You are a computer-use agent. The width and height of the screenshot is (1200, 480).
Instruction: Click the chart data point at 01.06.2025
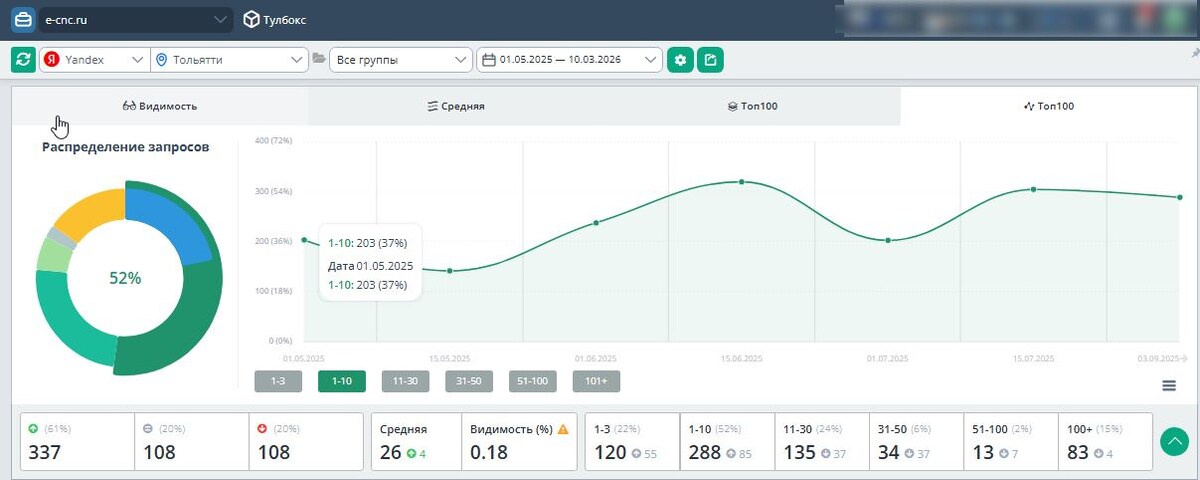tap(596, 222)
